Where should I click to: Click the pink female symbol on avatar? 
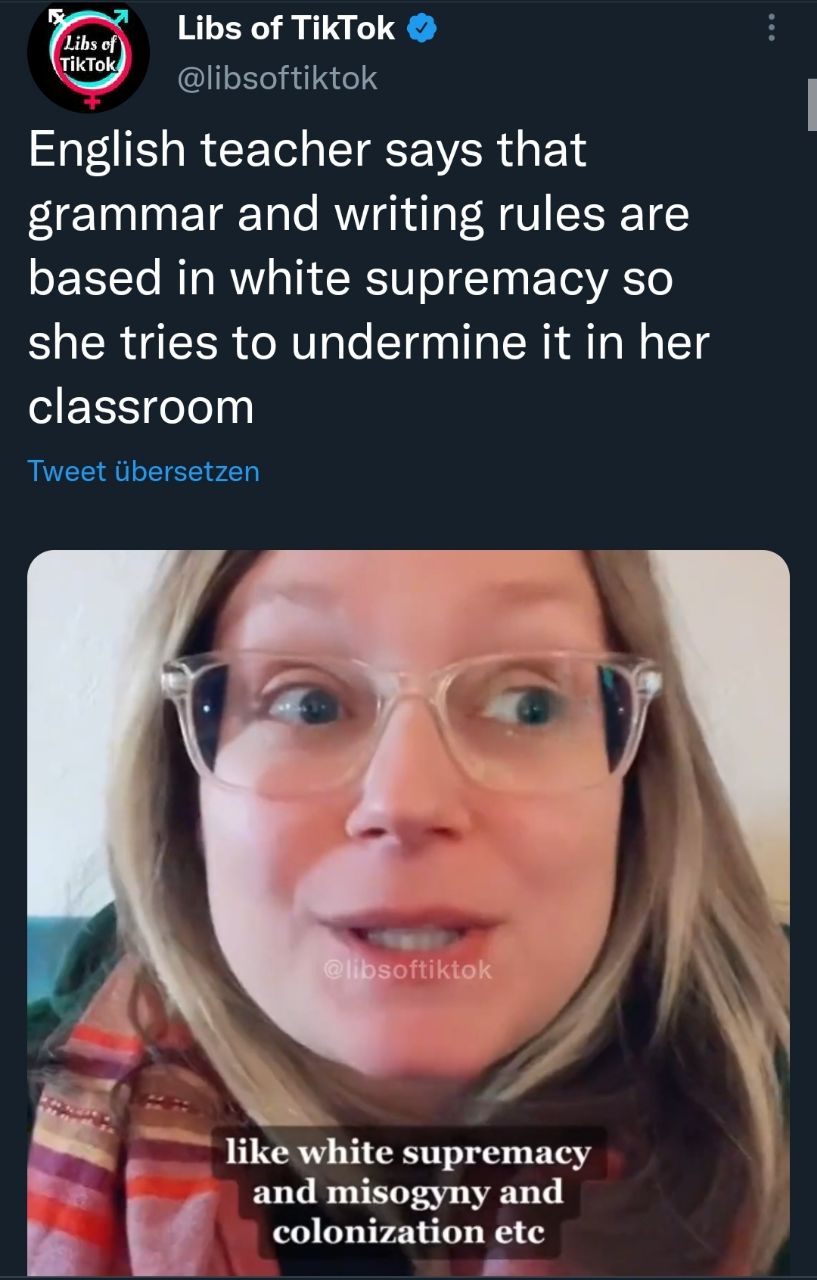93,100
